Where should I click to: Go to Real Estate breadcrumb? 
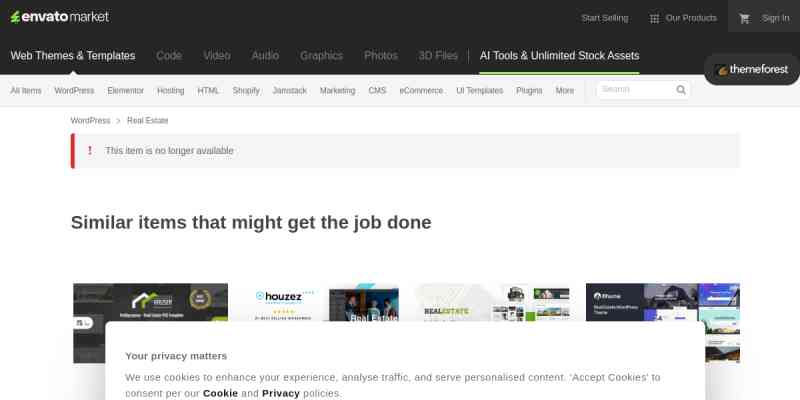point(147,121)
